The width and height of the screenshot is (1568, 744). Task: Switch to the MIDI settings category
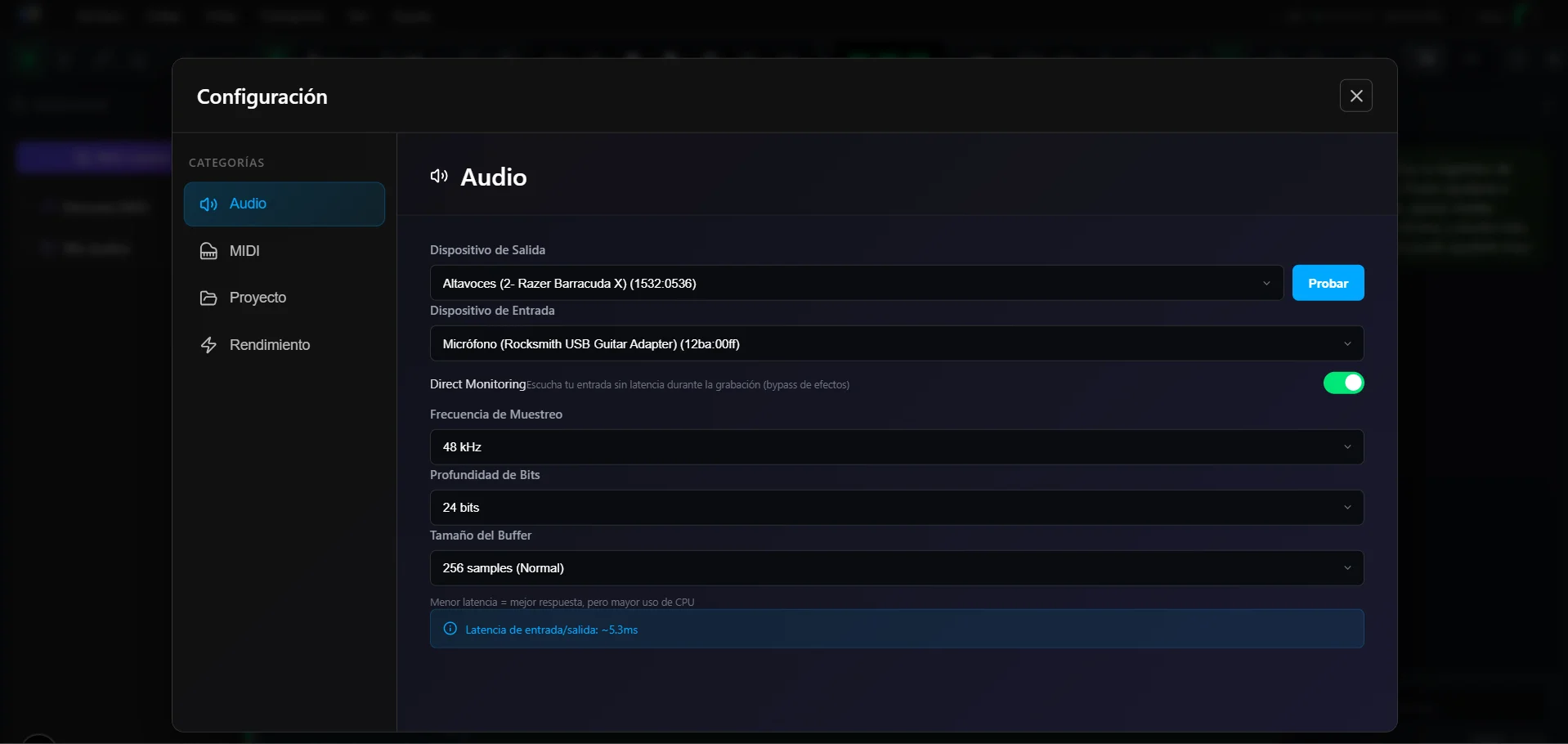point(244,251)
